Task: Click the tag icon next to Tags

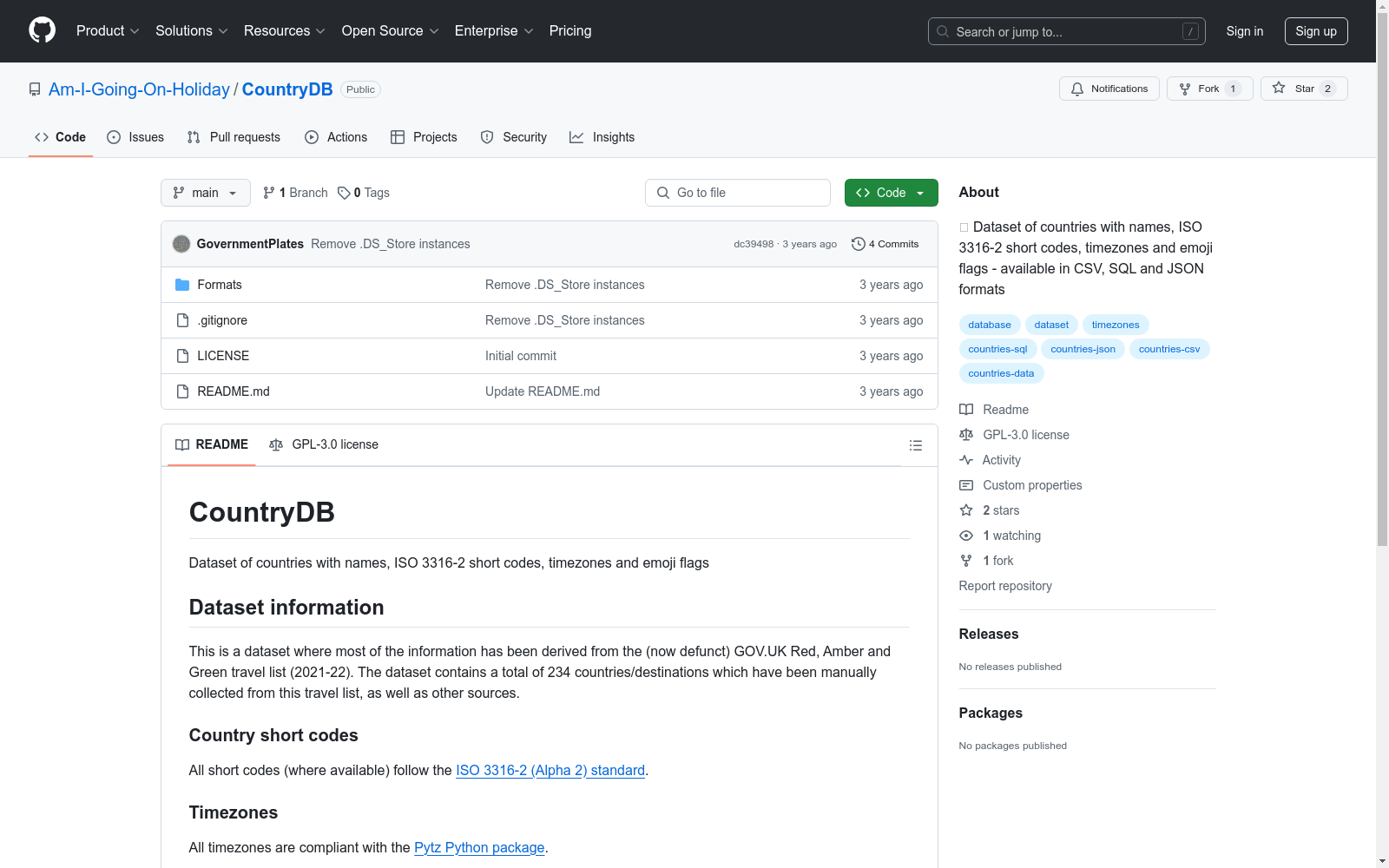Action: coord(344,193)
